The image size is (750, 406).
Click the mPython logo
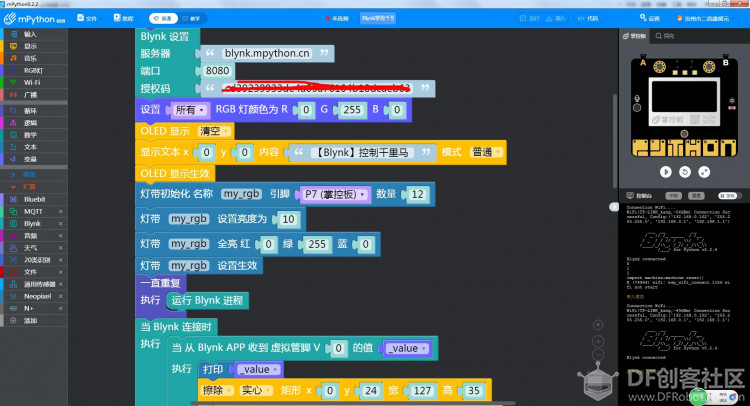coord(33,19)
